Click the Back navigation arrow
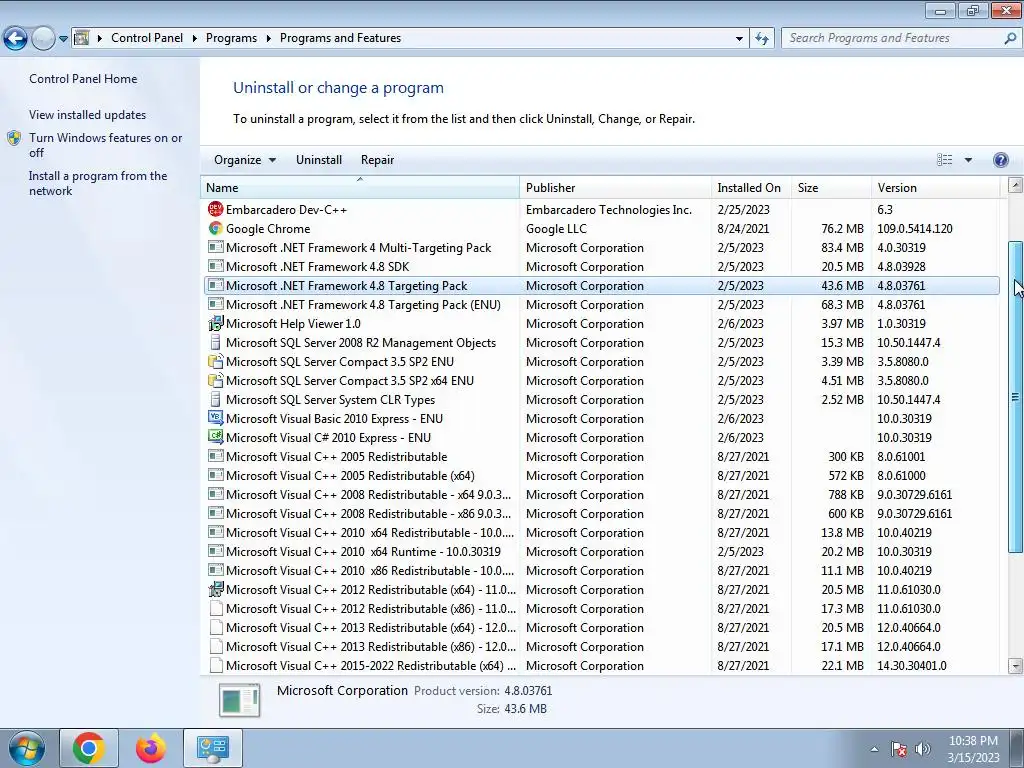Screen dimensions: 1024x768 coord(15,39)
